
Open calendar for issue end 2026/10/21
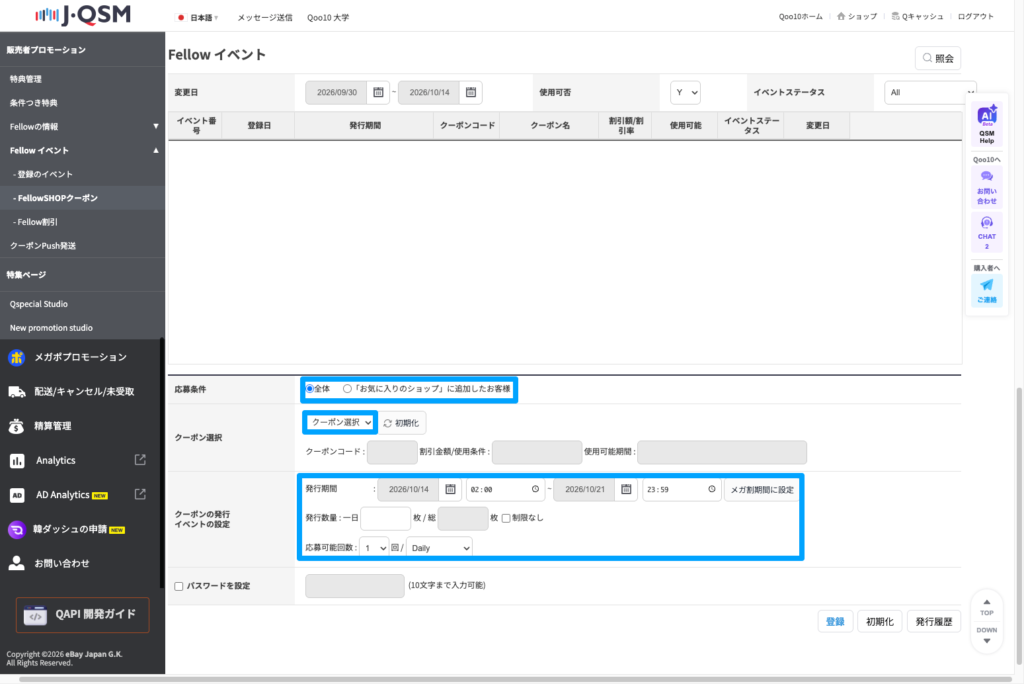pyautogui.click(x=626, y=489)
